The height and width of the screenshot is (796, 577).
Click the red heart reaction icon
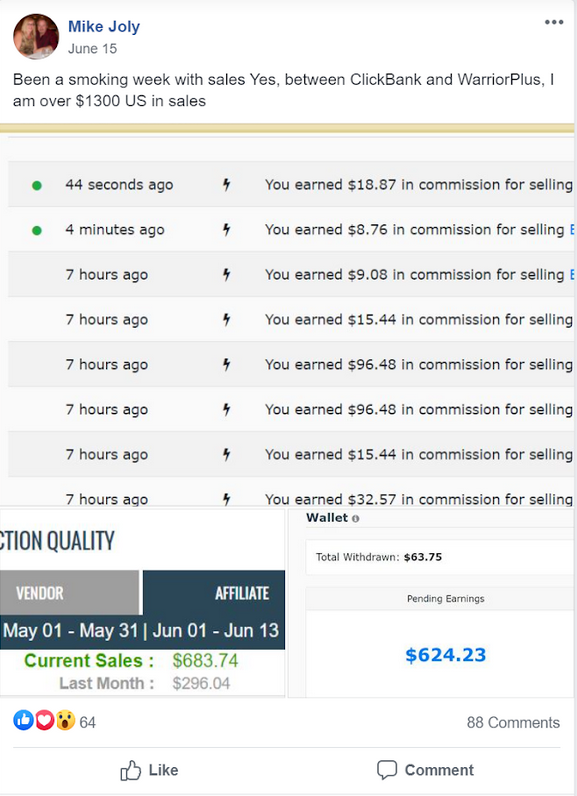pyautogui.click(x=45, y=720)
